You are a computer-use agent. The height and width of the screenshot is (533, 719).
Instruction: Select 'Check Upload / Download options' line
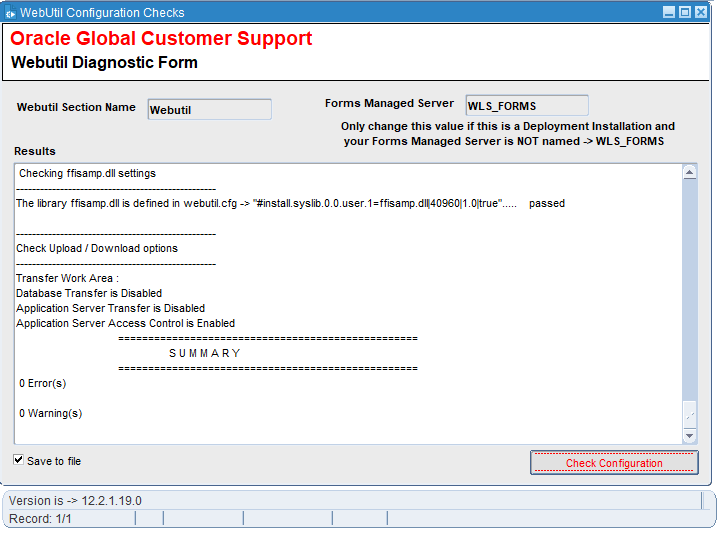(97, 248)
